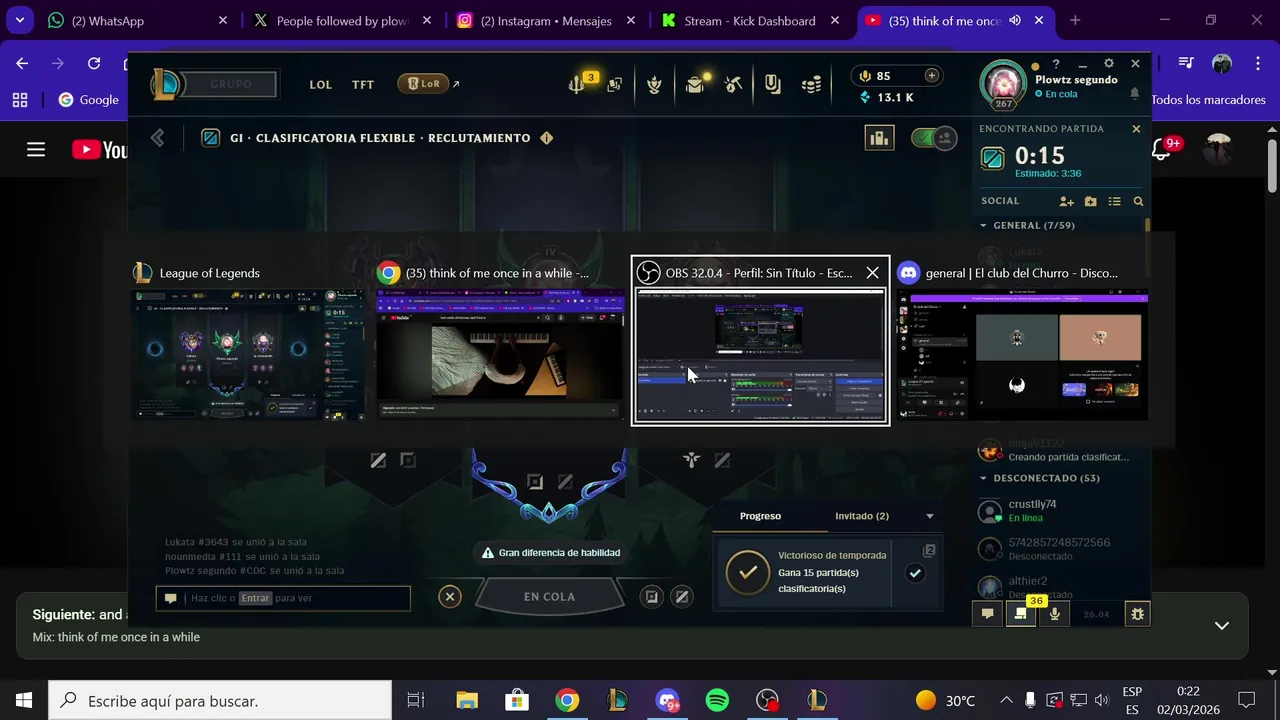Click the new folder icon in Social
1280x720 pixels.
click(x=1090, y=201)
